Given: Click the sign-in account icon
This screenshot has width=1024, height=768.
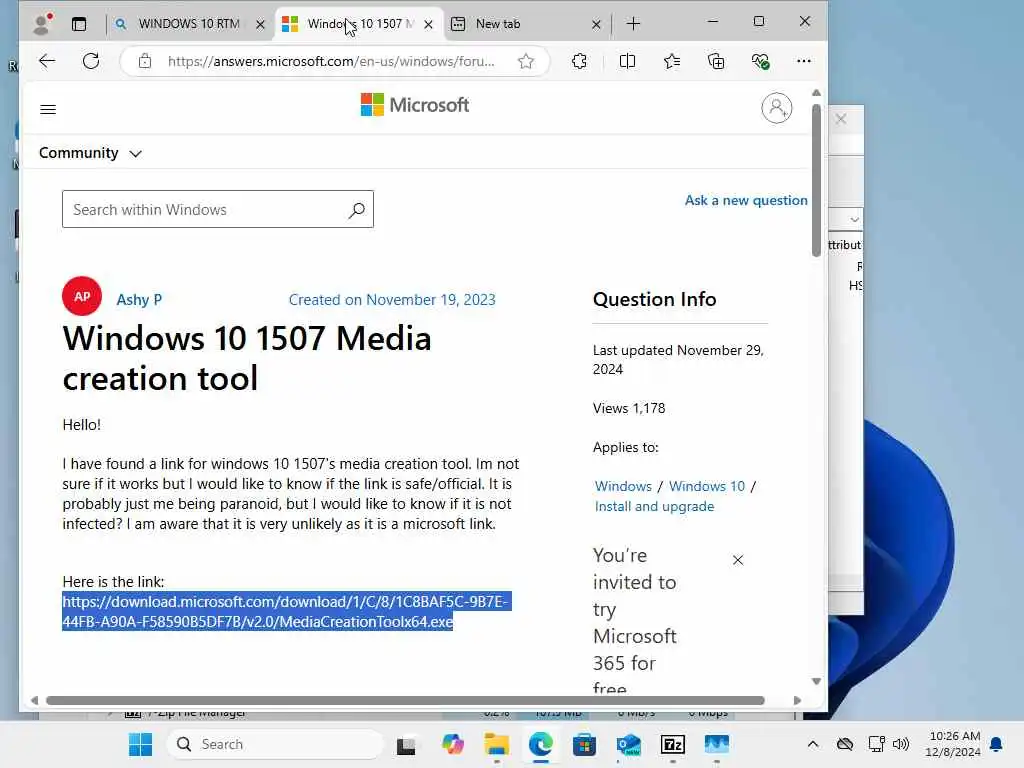Looking at the screenshot, I should (776, 108).
